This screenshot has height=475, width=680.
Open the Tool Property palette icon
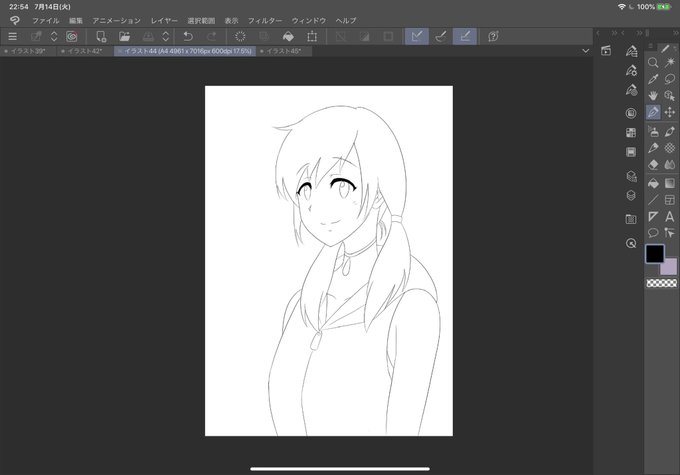631,70
